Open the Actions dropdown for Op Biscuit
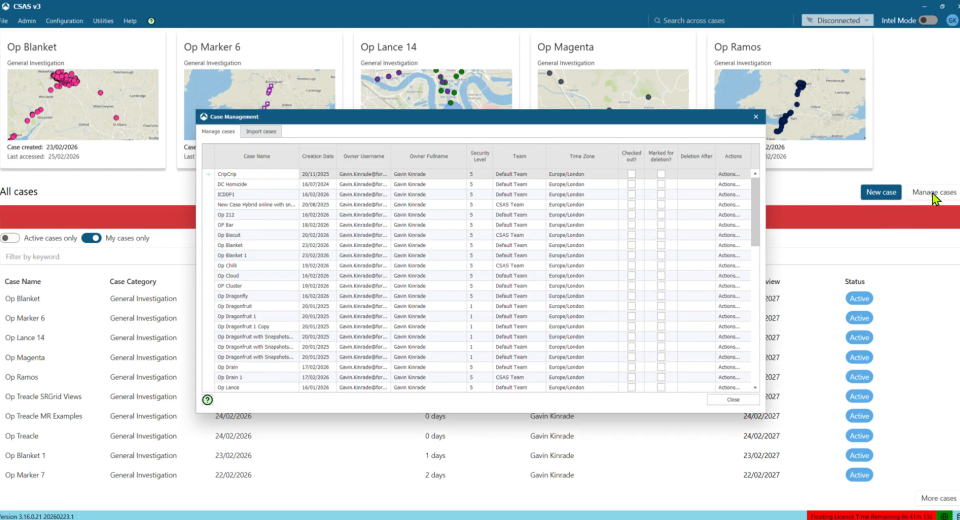960x520 pixels. coord(731,235)
